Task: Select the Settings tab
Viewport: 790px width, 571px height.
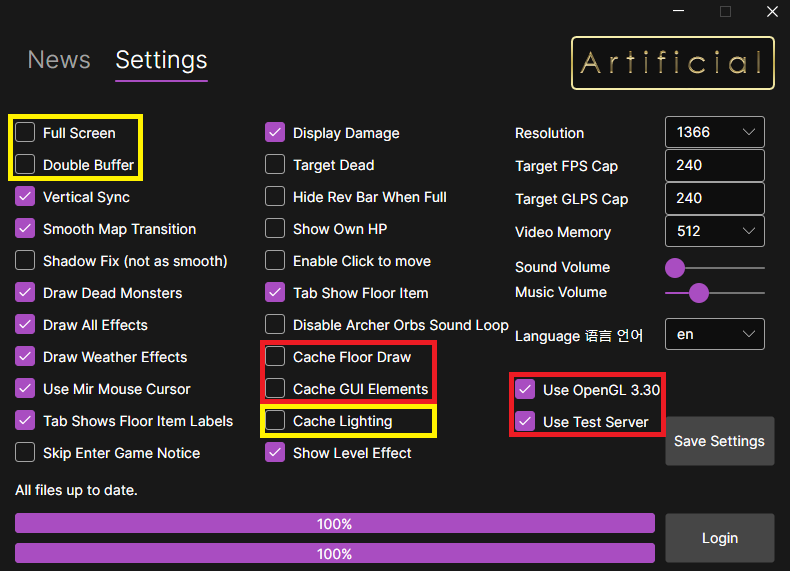Action: tap(161, 60)
